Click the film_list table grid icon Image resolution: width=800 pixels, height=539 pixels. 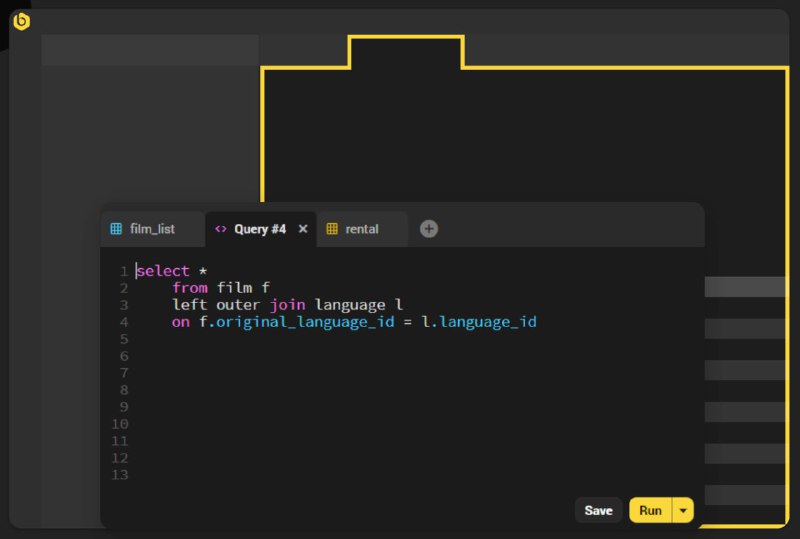coord(116,229)
